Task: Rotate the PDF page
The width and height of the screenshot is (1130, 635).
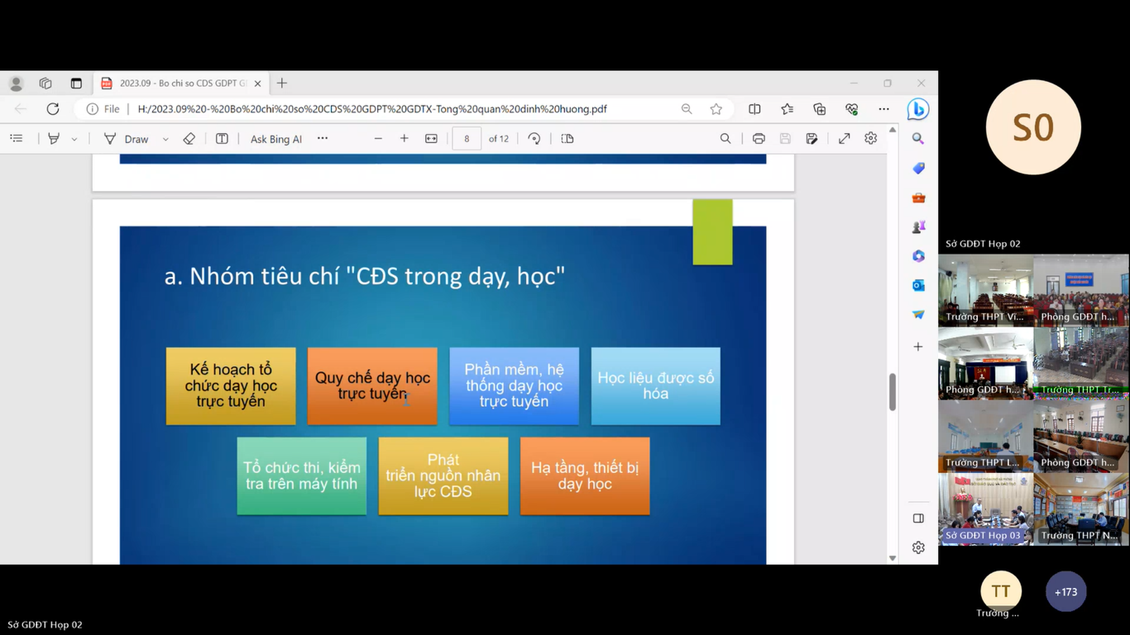Action: 534,139
